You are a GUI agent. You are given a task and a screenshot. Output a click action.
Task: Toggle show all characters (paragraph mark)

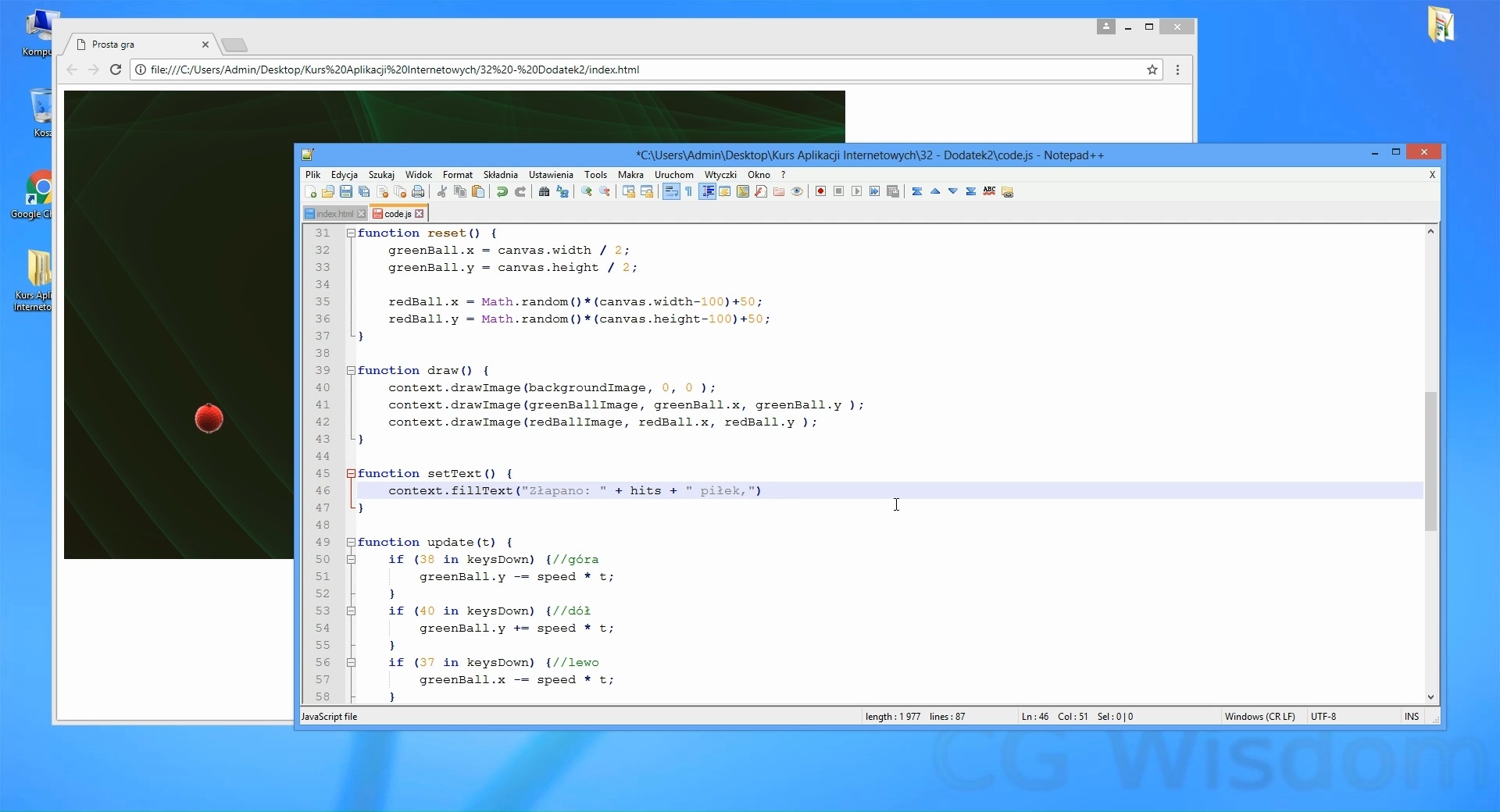point(689,192)
